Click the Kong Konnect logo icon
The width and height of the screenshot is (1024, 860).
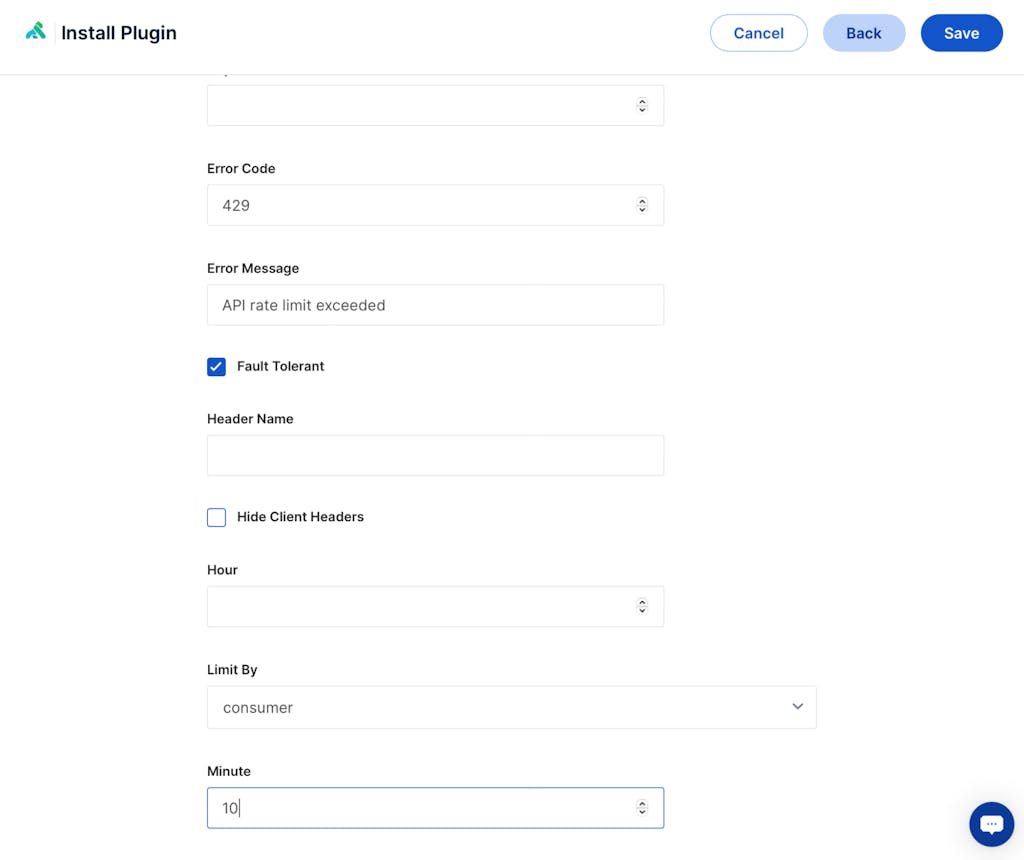coord(36,32)
